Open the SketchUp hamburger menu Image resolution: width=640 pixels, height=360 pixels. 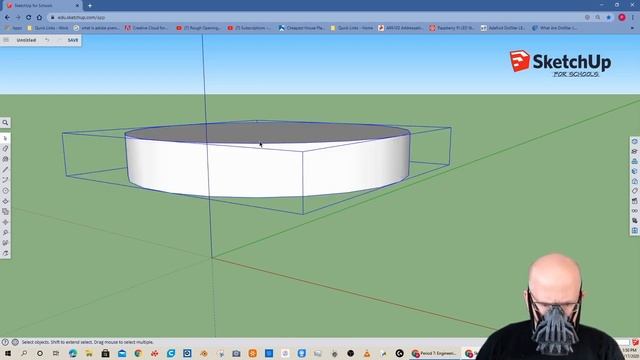point(6,40)
